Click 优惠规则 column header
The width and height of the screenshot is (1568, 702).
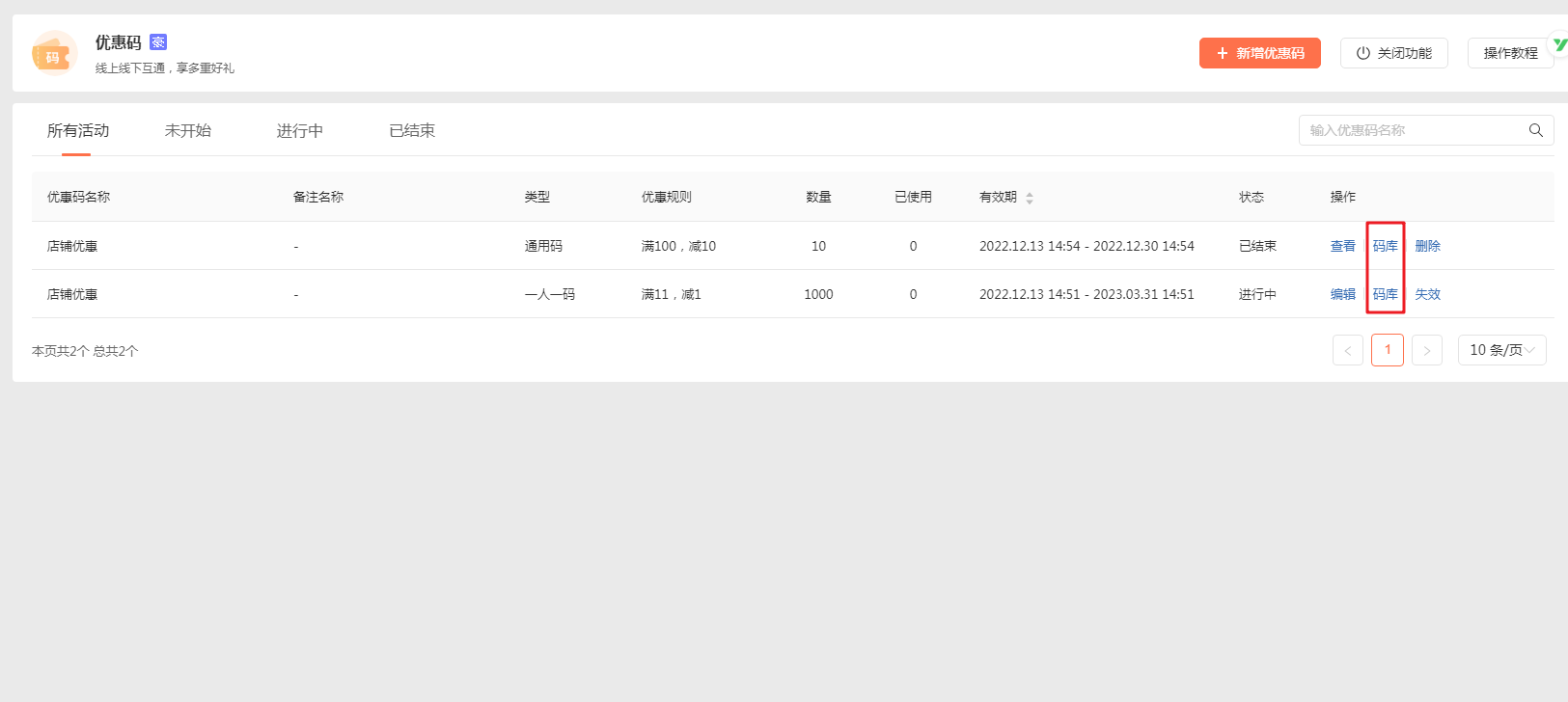click(x=667, y=197)
